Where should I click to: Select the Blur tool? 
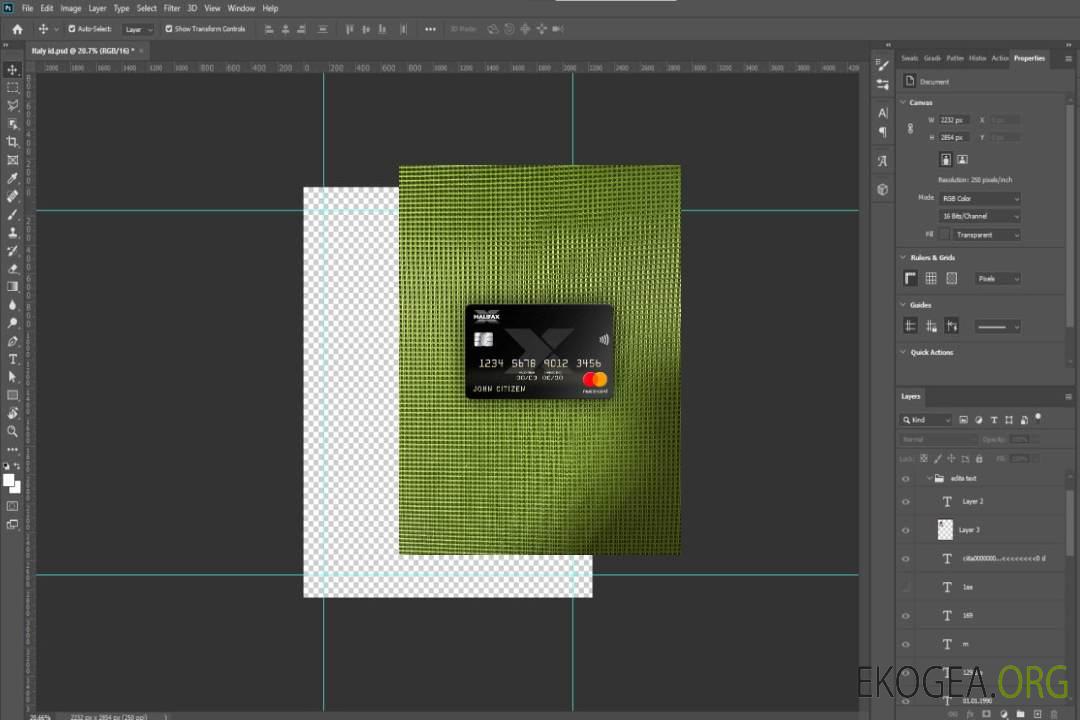(12, 305)
